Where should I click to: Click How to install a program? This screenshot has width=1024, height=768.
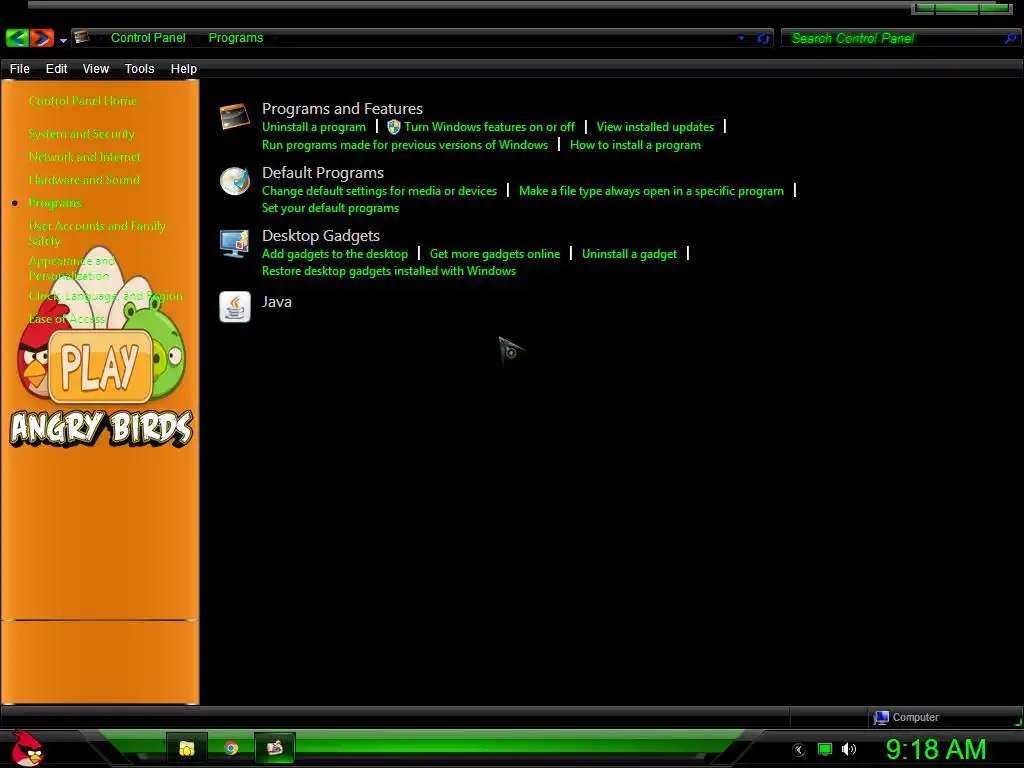[x=635, y=145]
